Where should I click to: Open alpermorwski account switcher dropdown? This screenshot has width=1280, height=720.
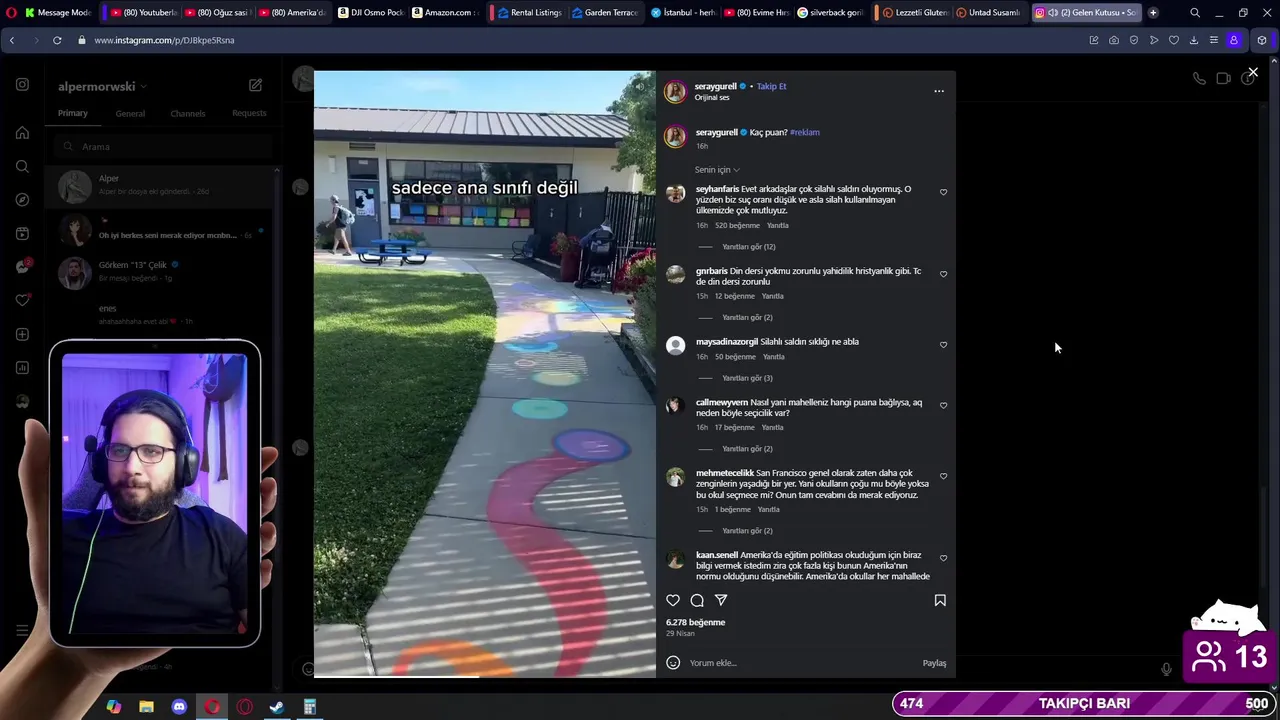point(102,87)
